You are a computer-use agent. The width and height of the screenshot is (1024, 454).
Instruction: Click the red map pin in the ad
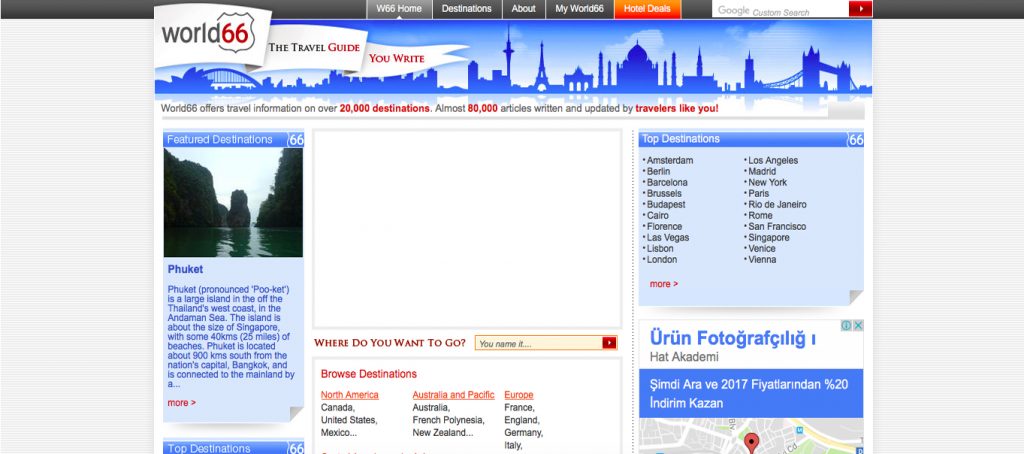click(x=752, y=442)
